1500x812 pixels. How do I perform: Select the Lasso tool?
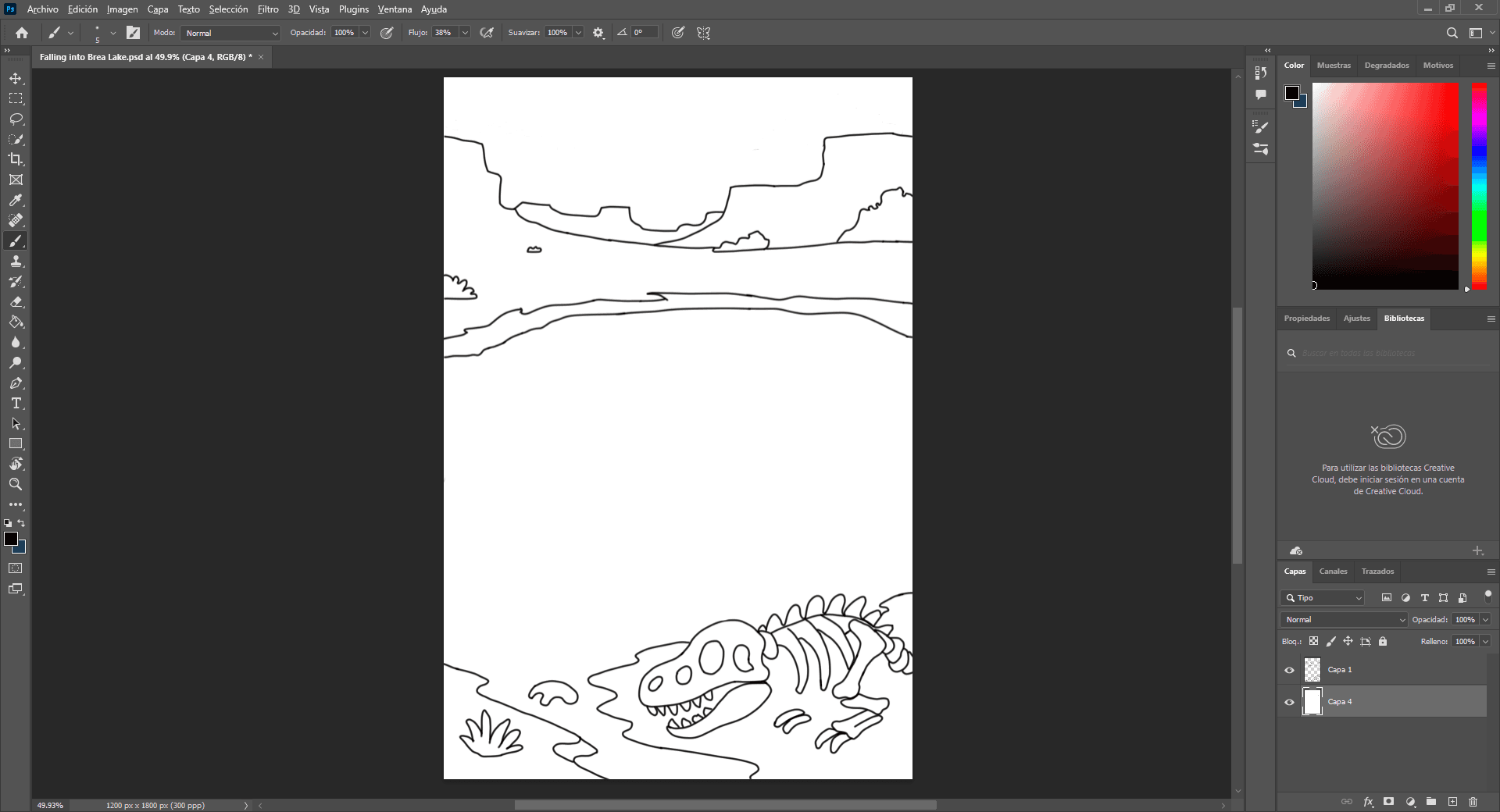click(x=16, y=119)
